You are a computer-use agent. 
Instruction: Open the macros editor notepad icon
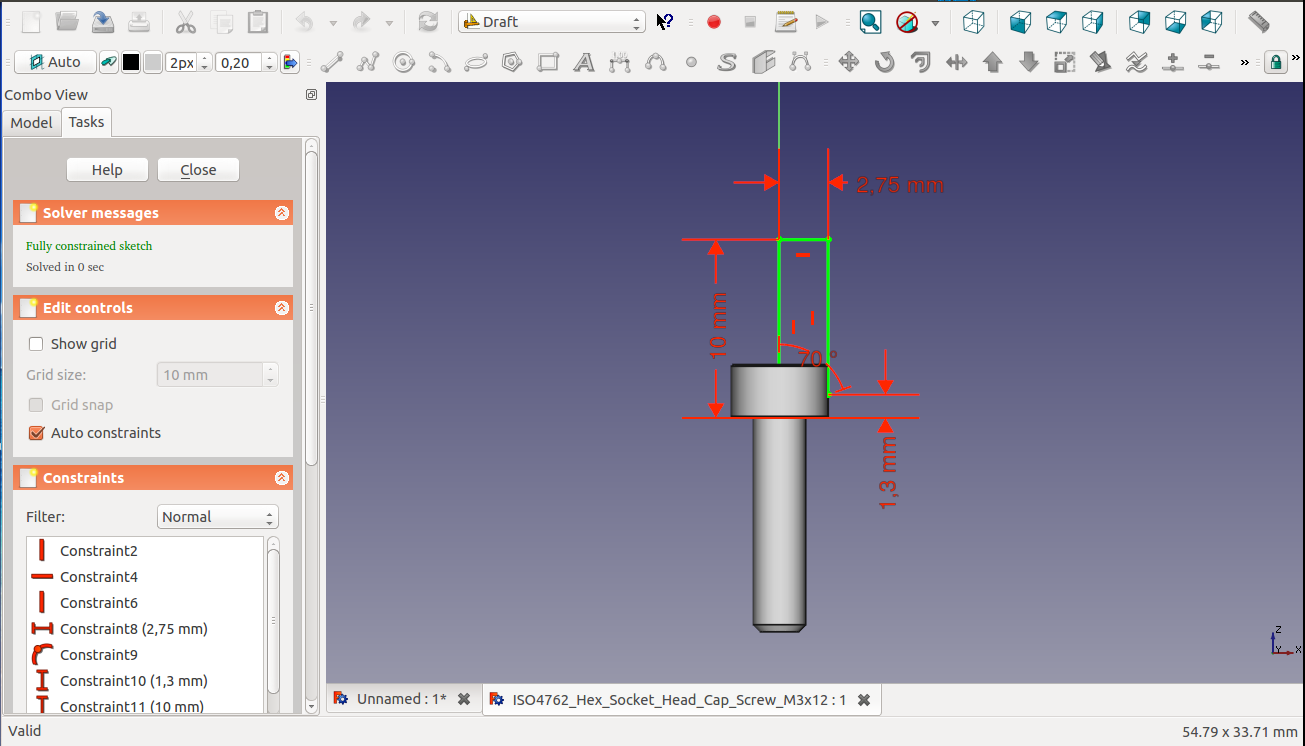click(x=786, y=22)
